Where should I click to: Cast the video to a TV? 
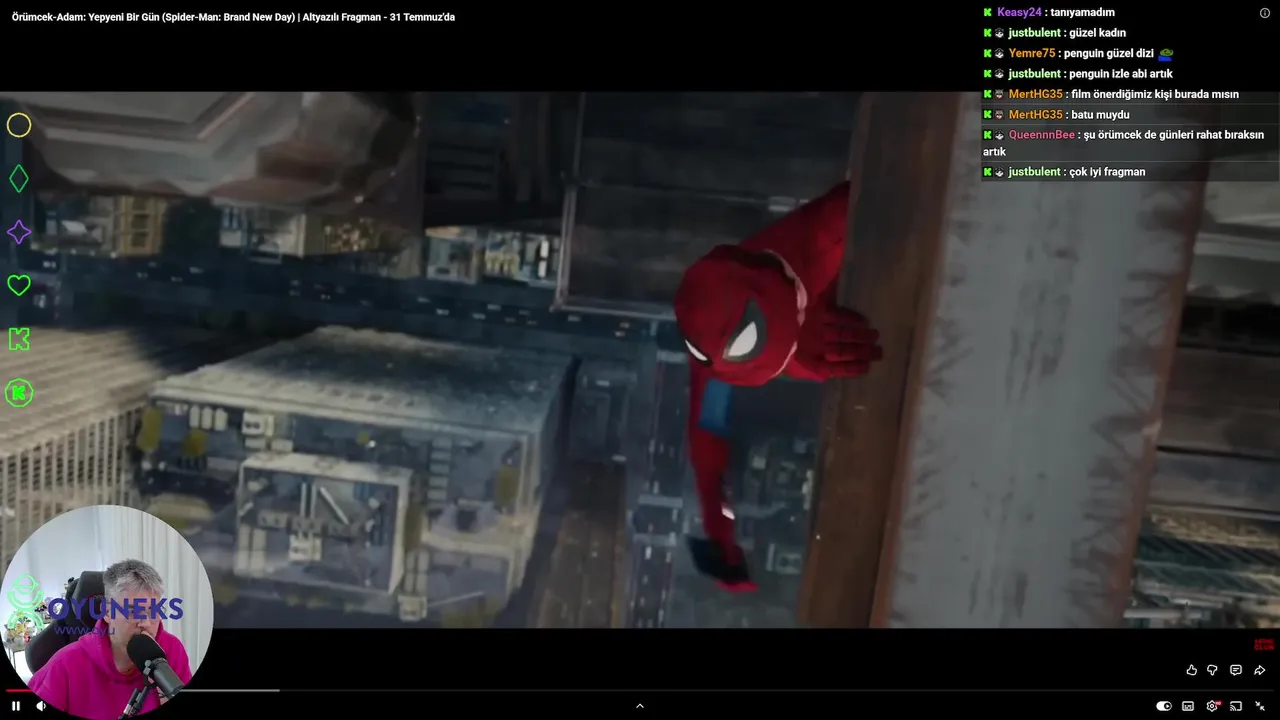(x=1236, y=706)
